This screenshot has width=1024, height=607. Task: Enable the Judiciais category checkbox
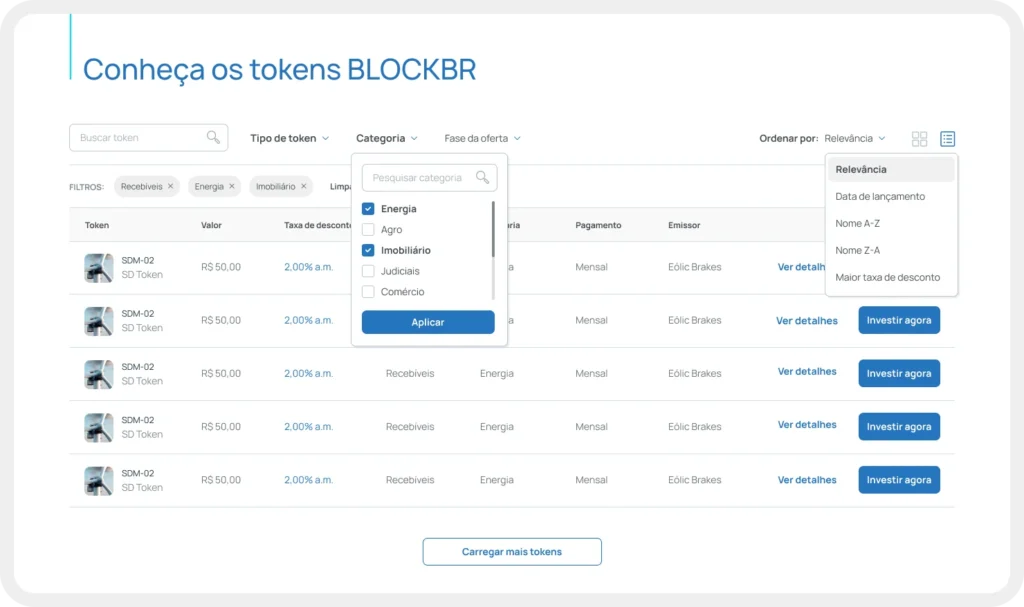(x=368, y=271)
